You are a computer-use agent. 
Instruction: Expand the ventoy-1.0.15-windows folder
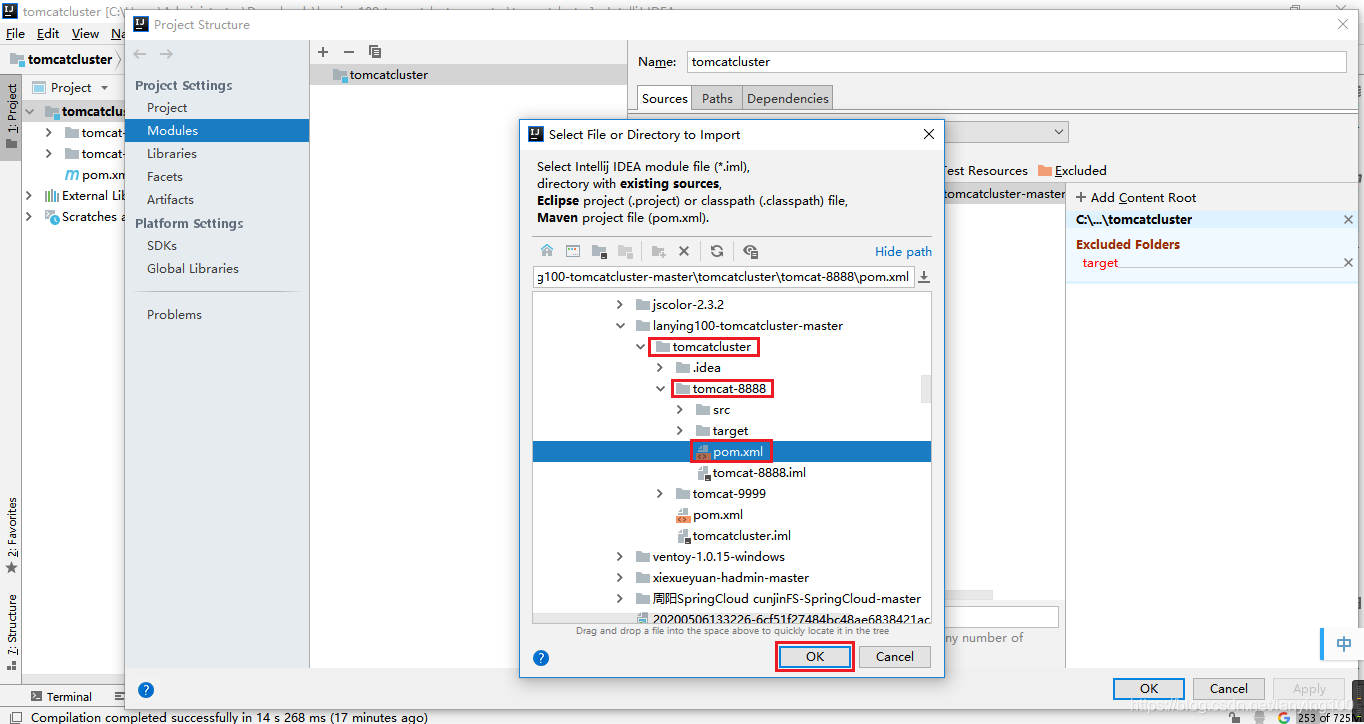pos(620,557)
